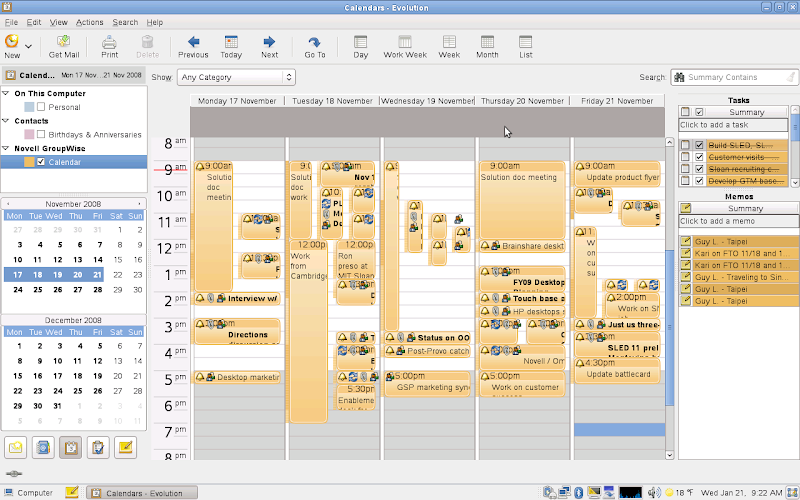Toggle completion checkbox for Sloan recruiting task
The image size is (800, 500).
[699, 169]
